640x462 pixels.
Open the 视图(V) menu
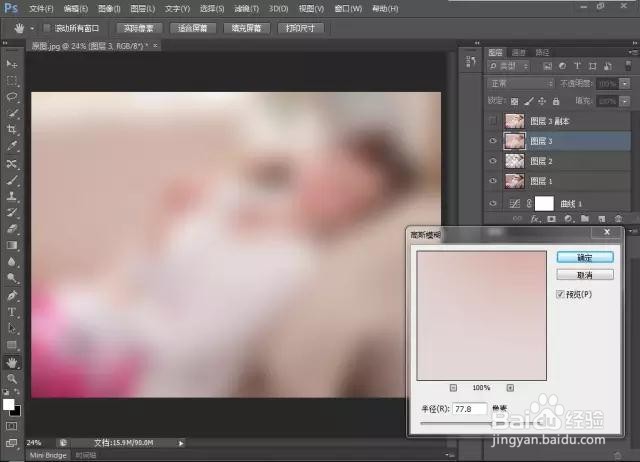(311, 8)
